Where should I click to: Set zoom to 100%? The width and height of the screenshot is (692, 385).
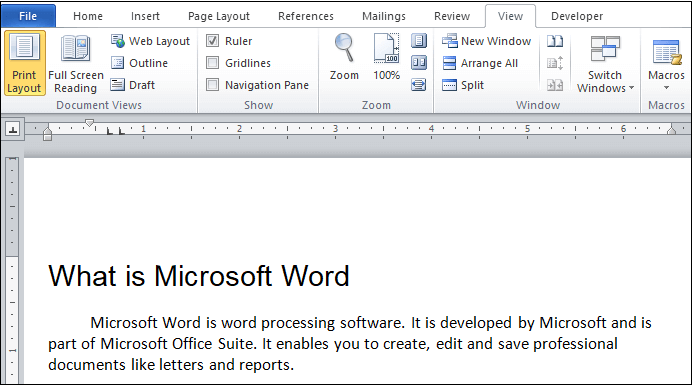[387, 57]
